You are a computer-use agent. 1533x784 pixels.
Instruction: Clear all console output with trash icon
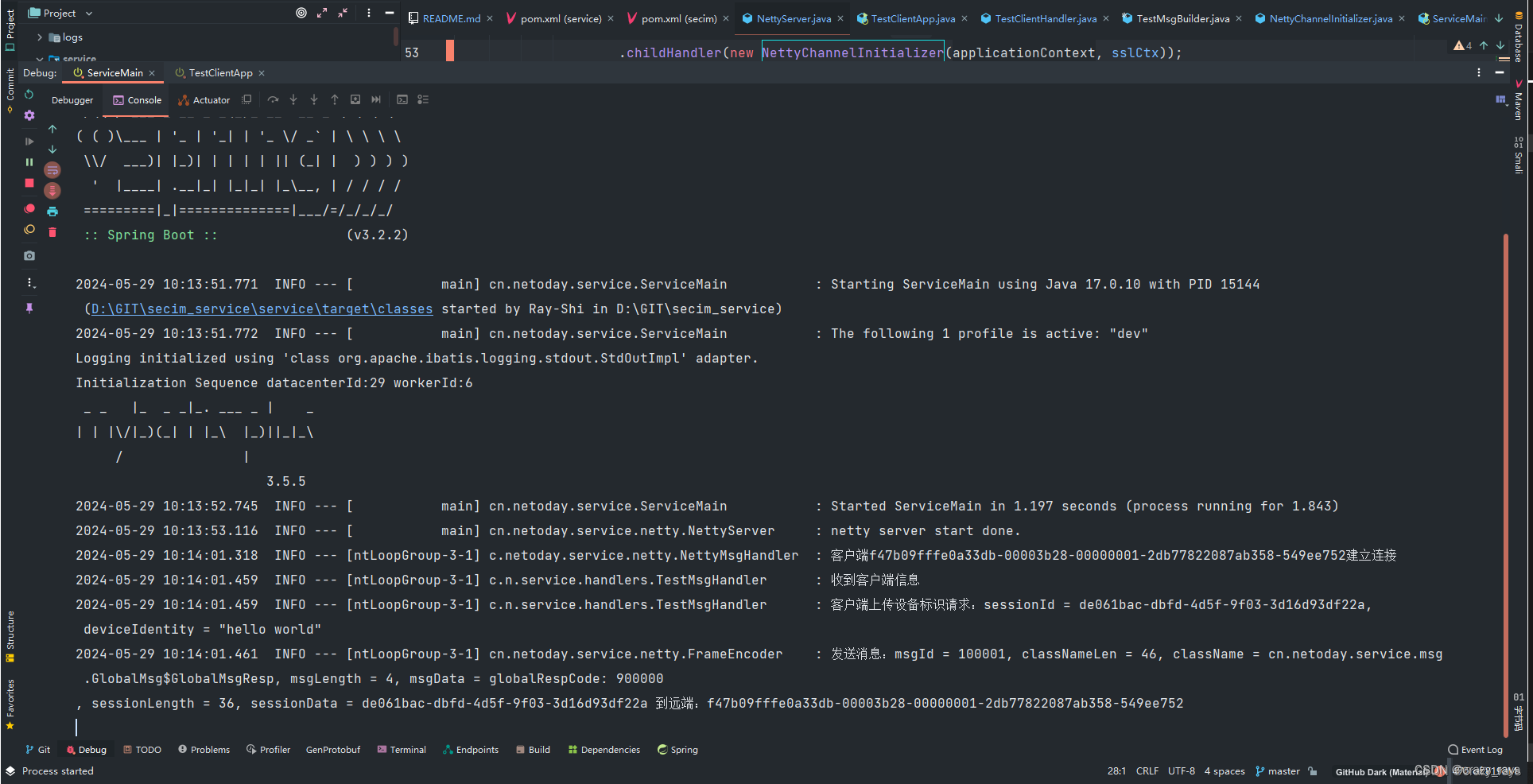tap(52, 232)
